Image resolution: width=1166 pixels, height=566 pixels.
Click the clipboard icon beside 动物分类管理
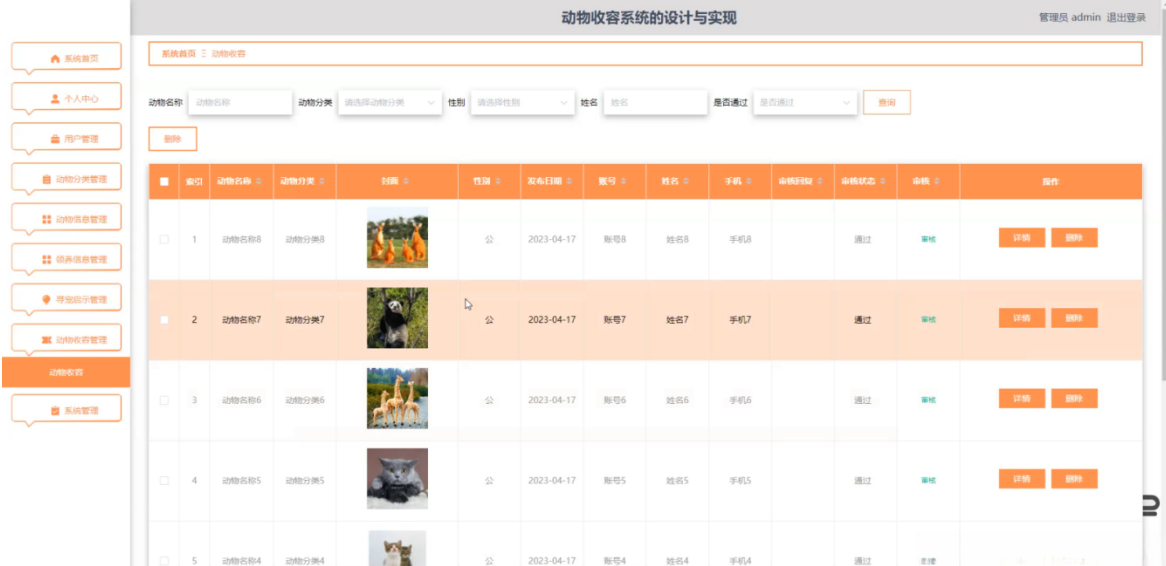47,179
